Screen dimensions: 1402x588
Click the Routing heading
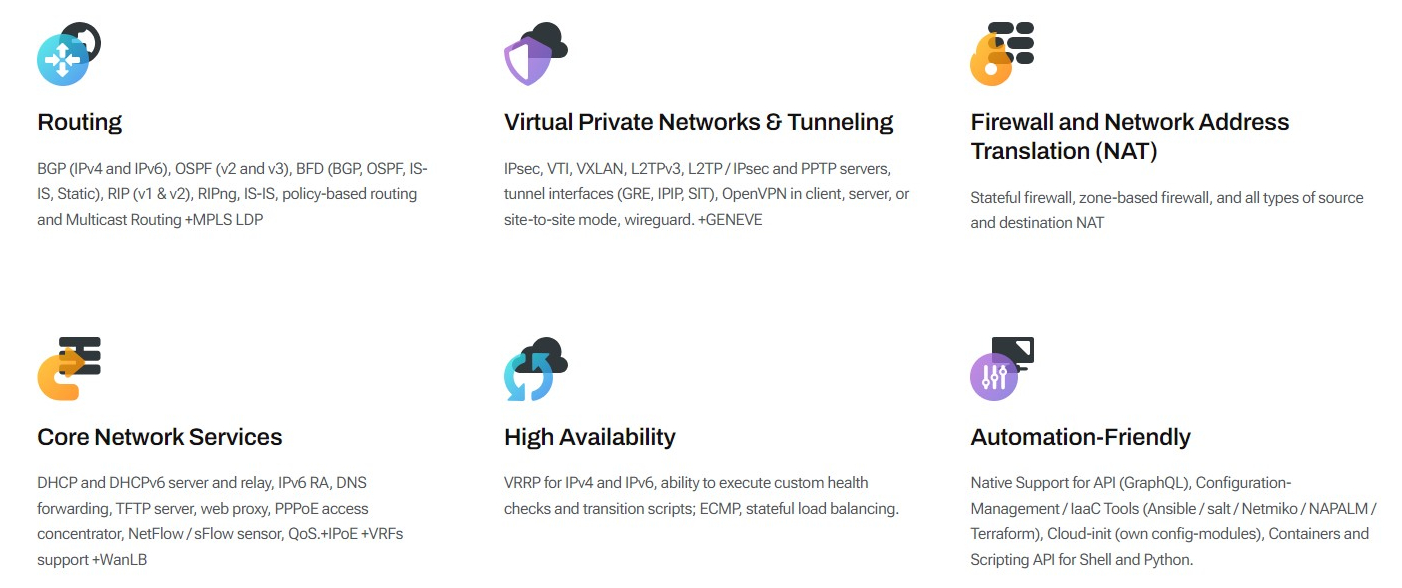pyautogui.click(x=79, y=122)
